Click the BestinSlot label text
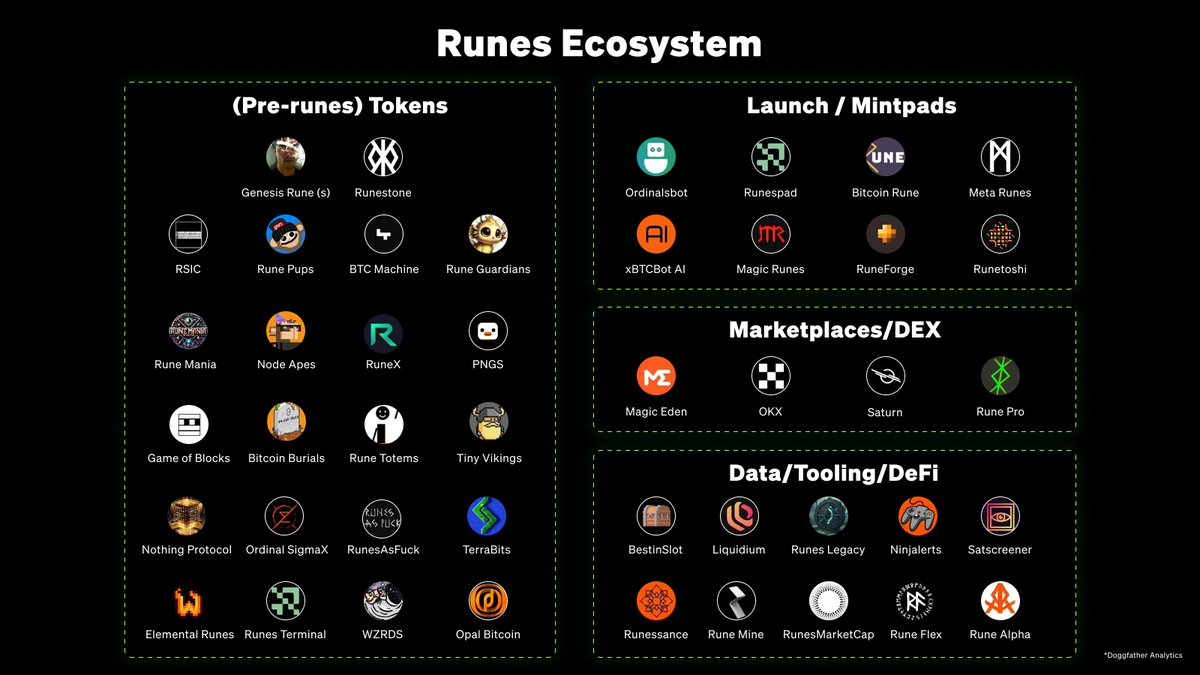Screen dimensions: 1200x675 pyautogui.click(x=657, y=550)
